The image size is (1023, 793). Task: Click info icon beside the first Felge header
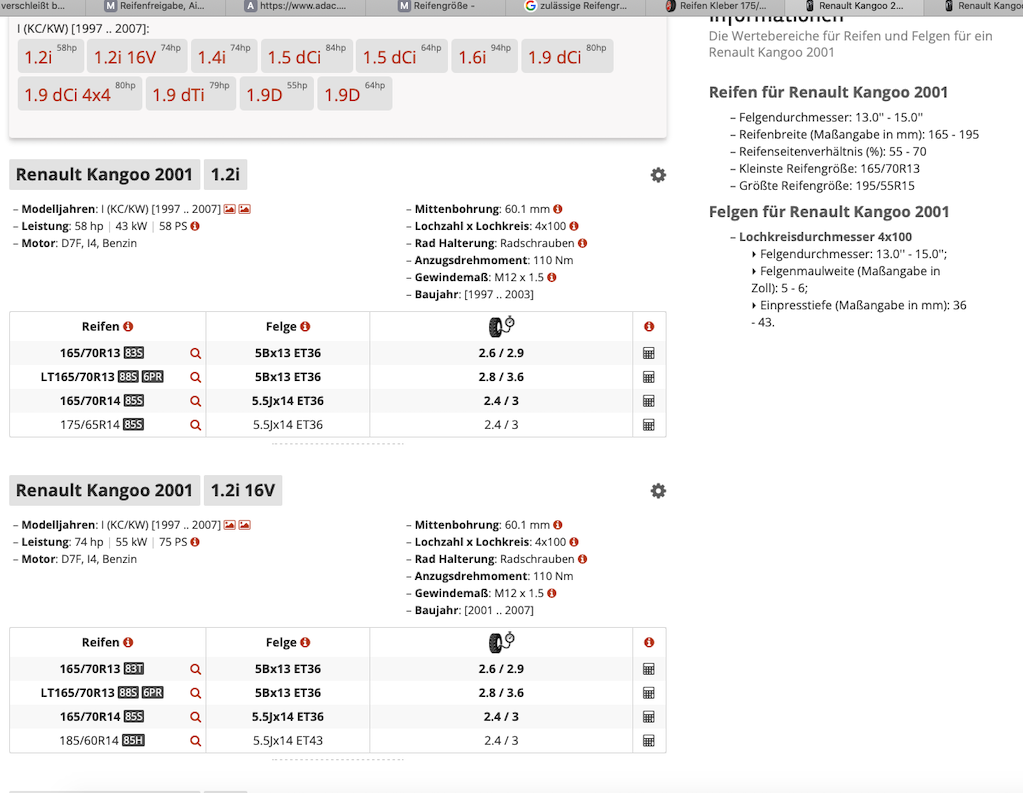click(305, 327)
